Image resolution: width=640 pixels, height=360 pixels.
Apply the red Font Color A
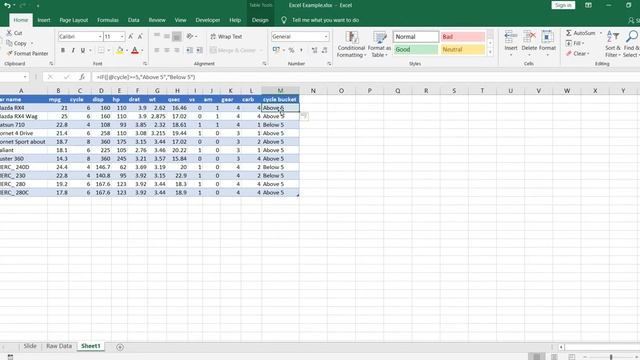135,51
